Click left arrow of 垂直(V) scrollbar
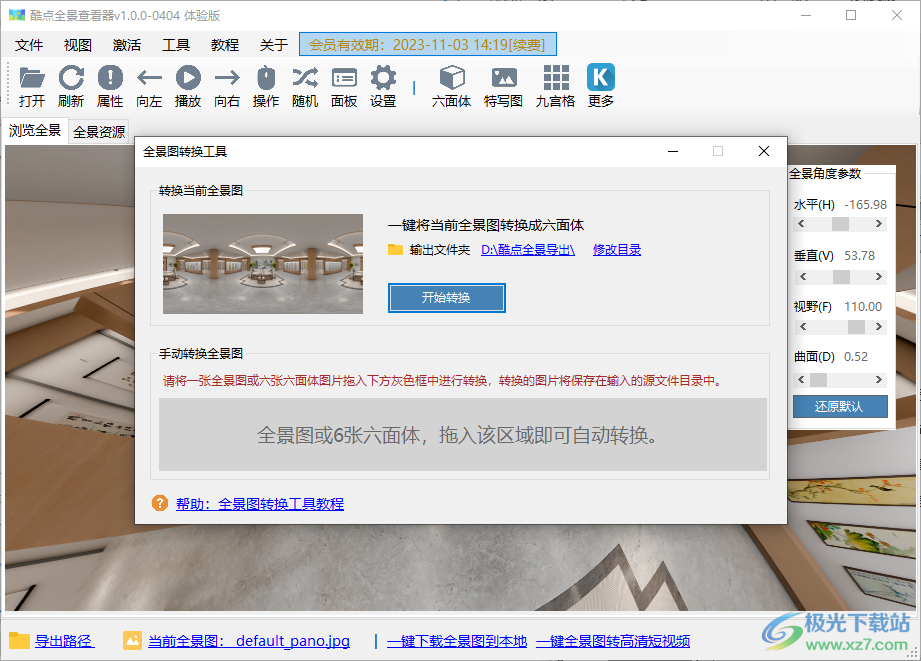This screenshot has width=921, height=661. coord(803,277)
